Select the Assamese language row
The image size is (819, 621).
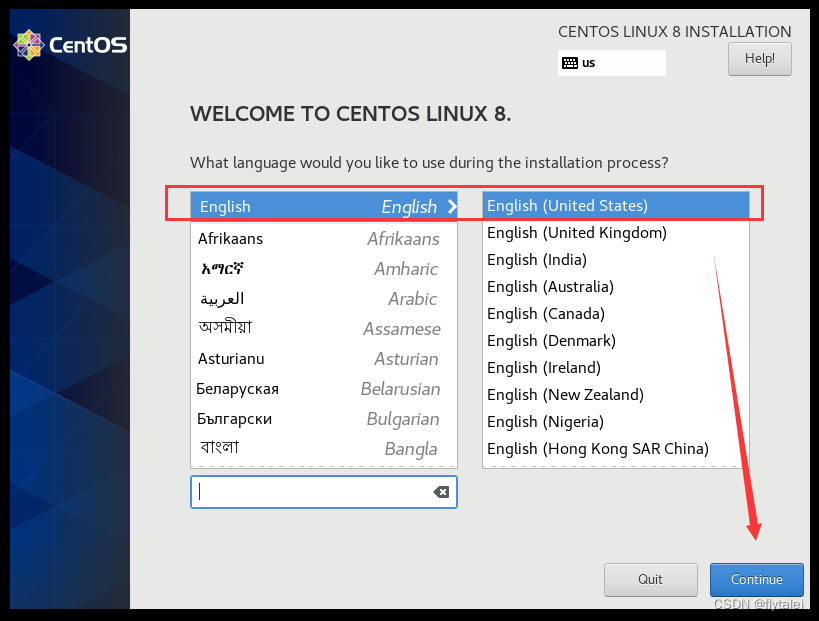point(324,329)
